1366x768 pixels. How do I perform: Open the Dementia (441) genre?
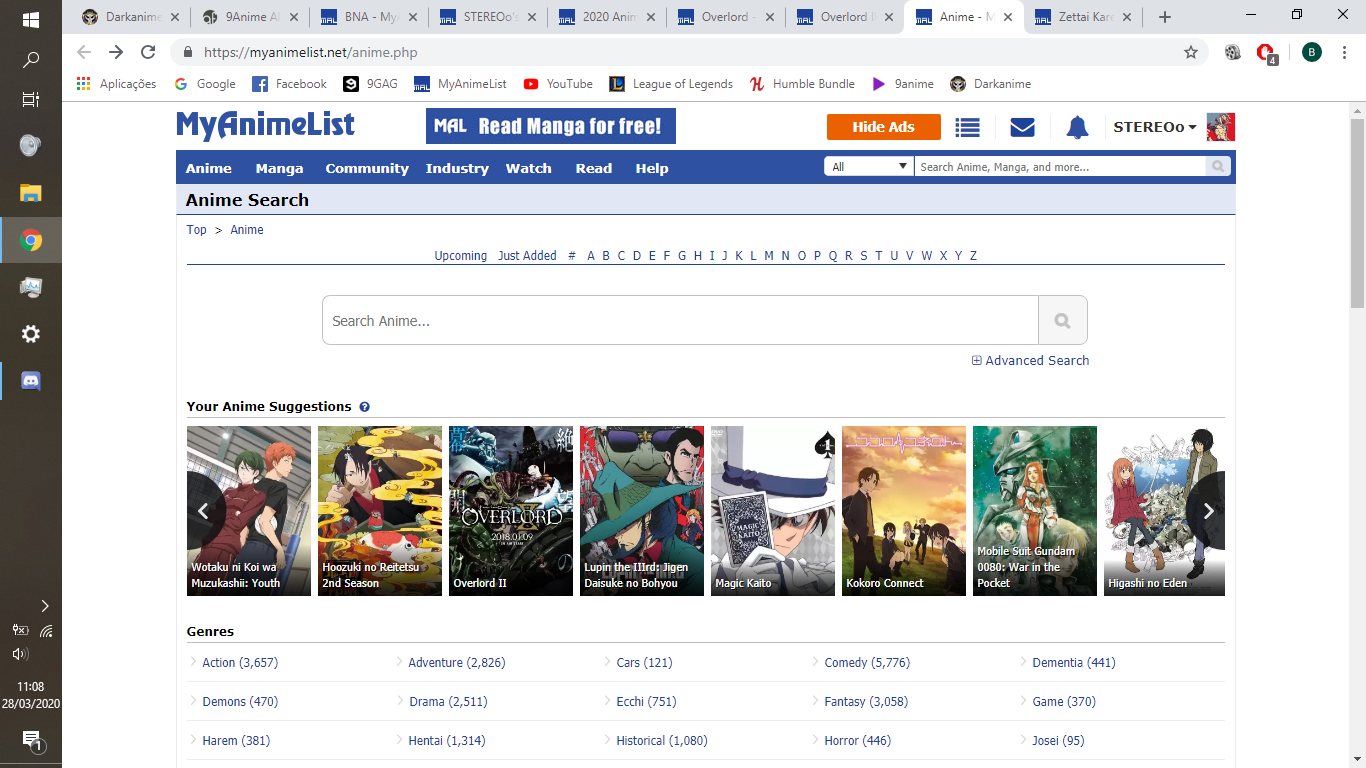pyautogui.click(x=1074, y=663)
